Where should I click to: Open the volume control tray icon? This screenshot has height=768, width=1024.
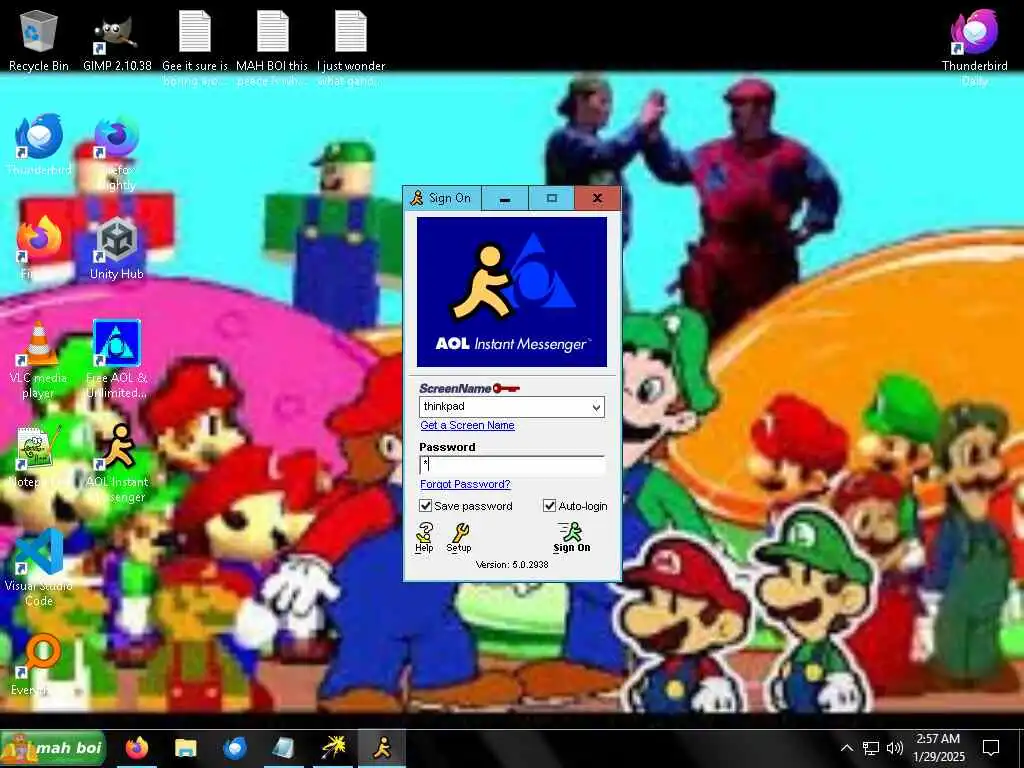[x=895, y=748]
